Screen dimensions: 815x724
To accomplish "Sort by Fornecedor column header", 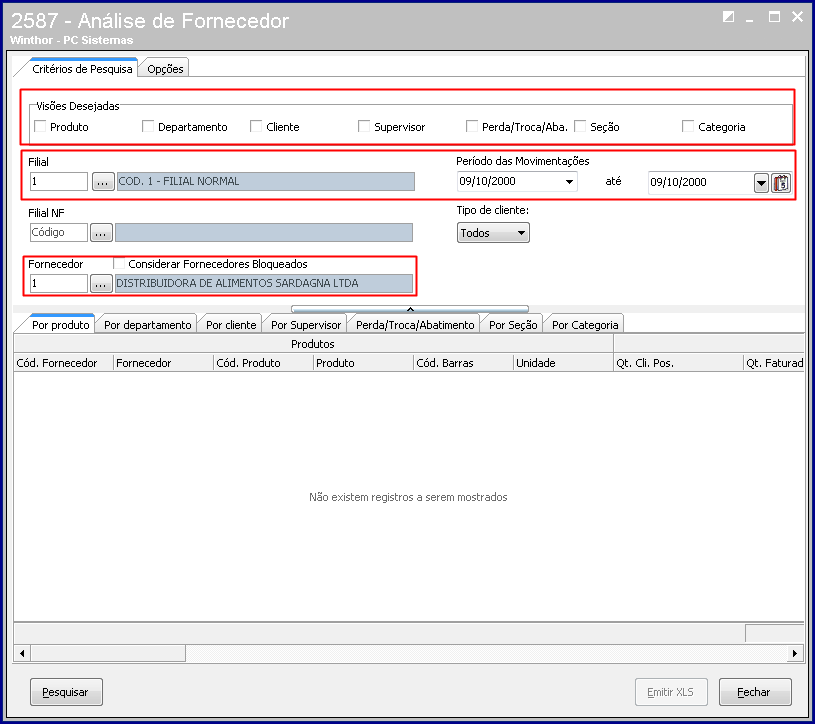I will [x=163, y=363].
